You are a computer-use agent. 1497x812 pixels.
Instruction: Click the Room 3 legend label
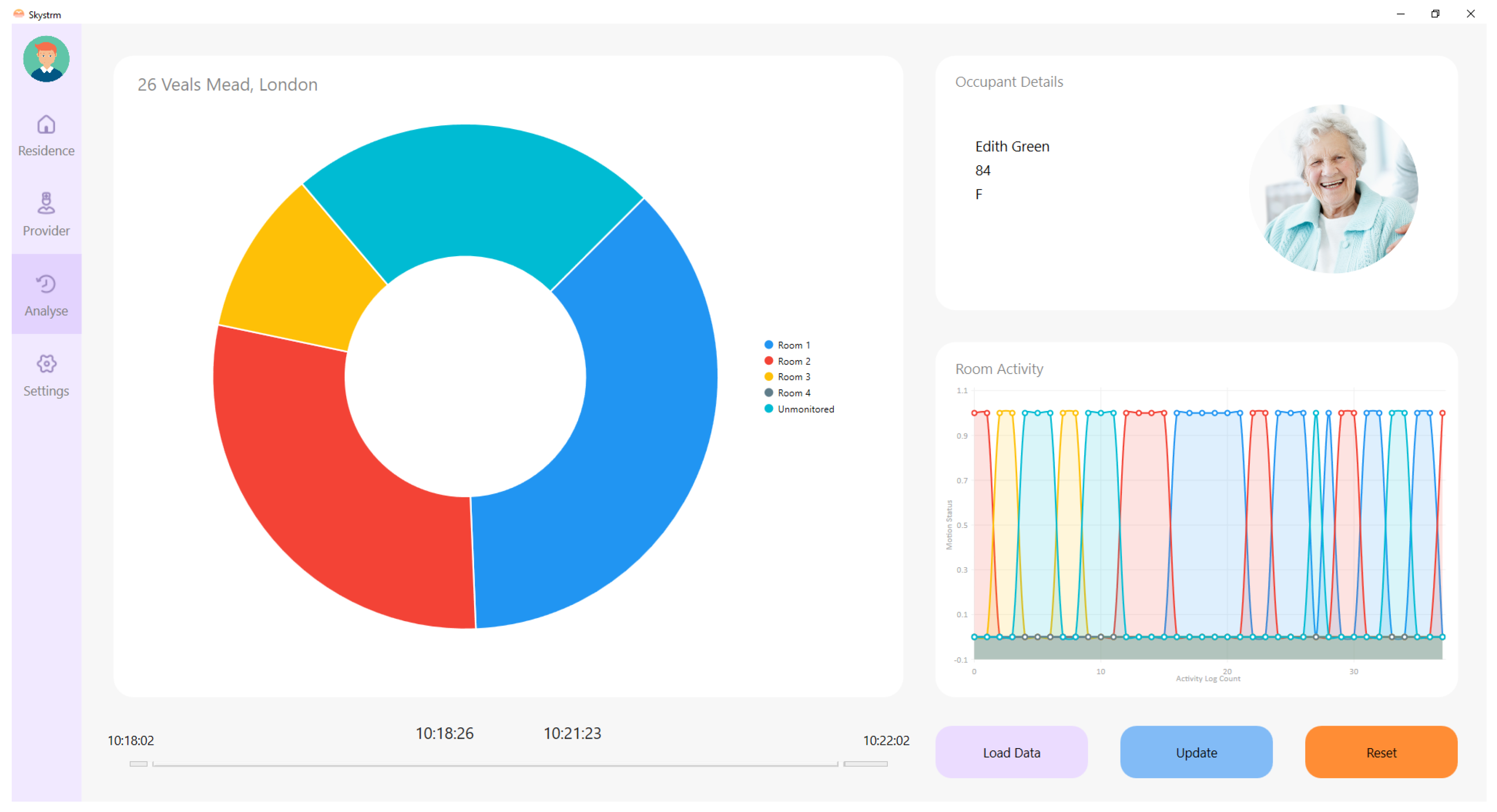794,377
